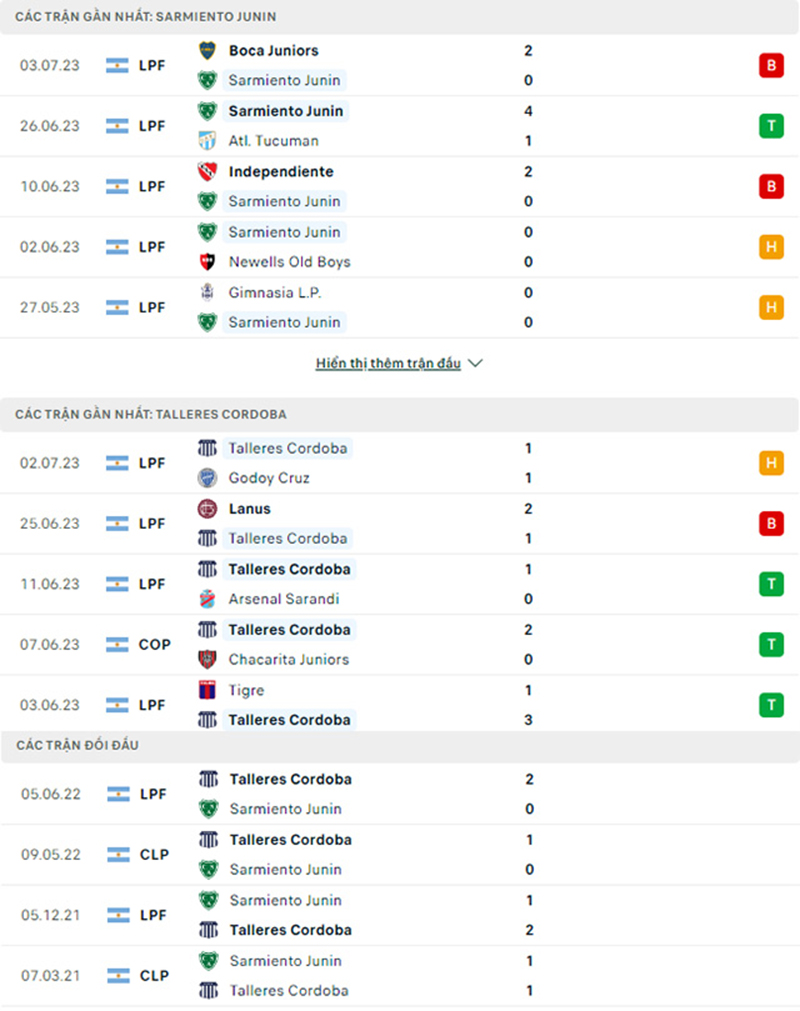Click green T badge for Atl. Tucuman match

[771, 126]
